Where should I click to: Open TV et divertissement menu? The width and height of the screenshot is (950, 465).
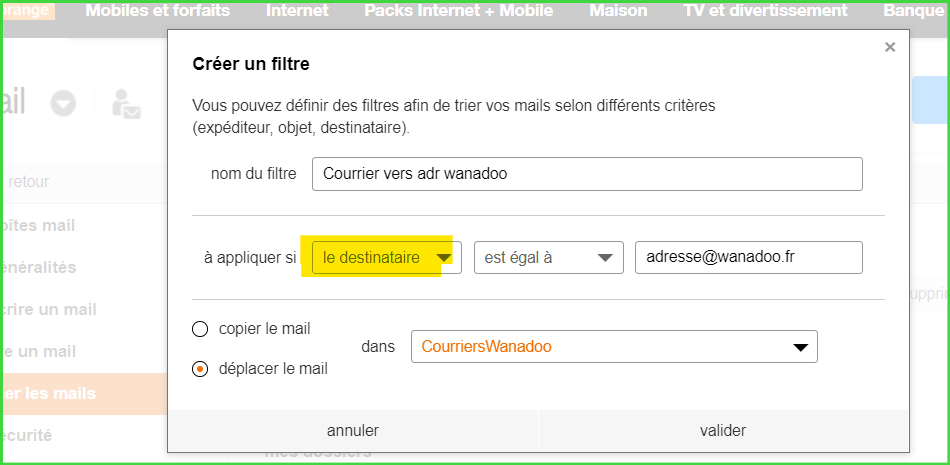tap(765, 11)
